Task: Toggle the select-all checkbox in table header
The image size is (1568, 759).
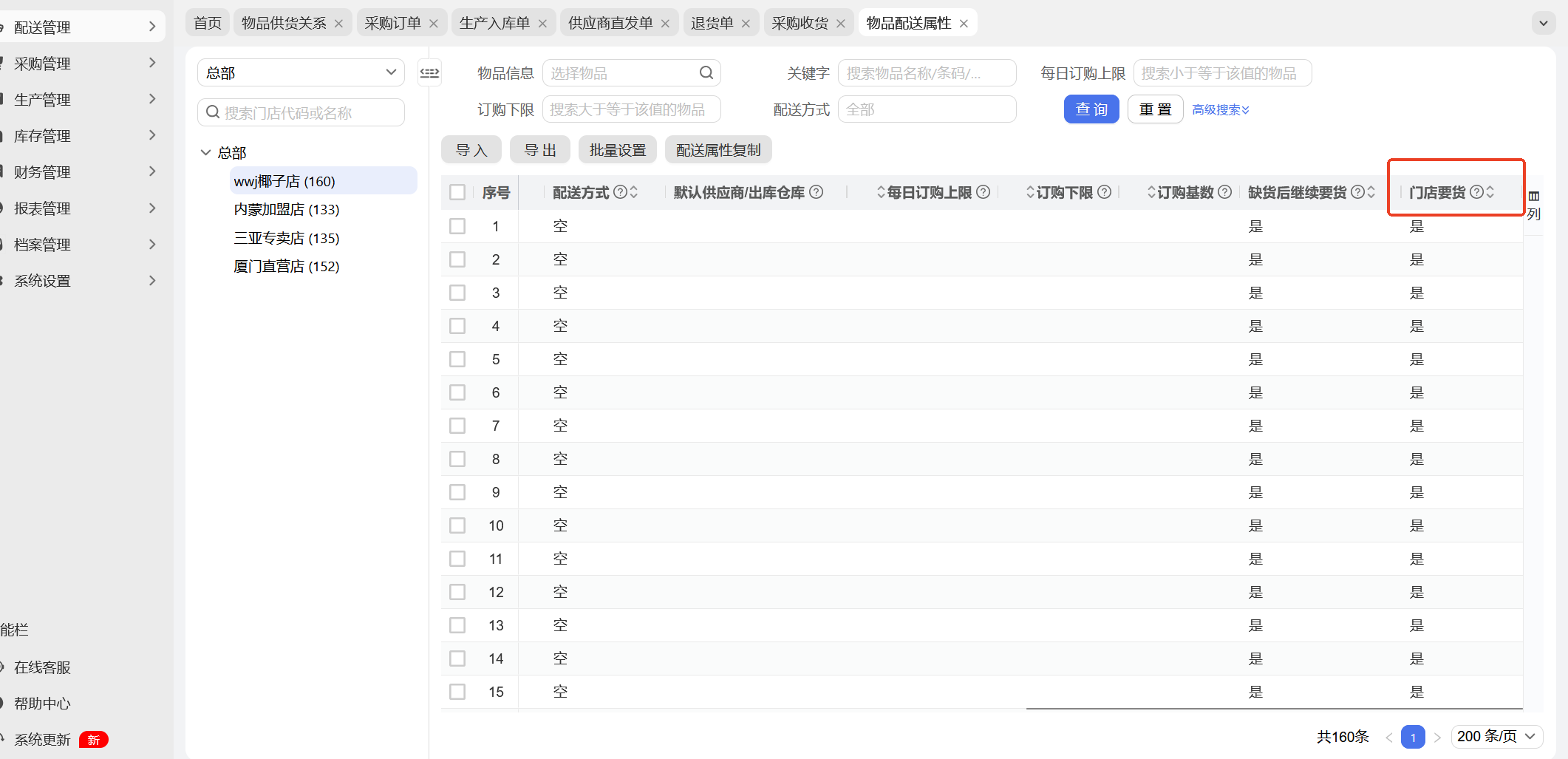Action: point(457,192)
